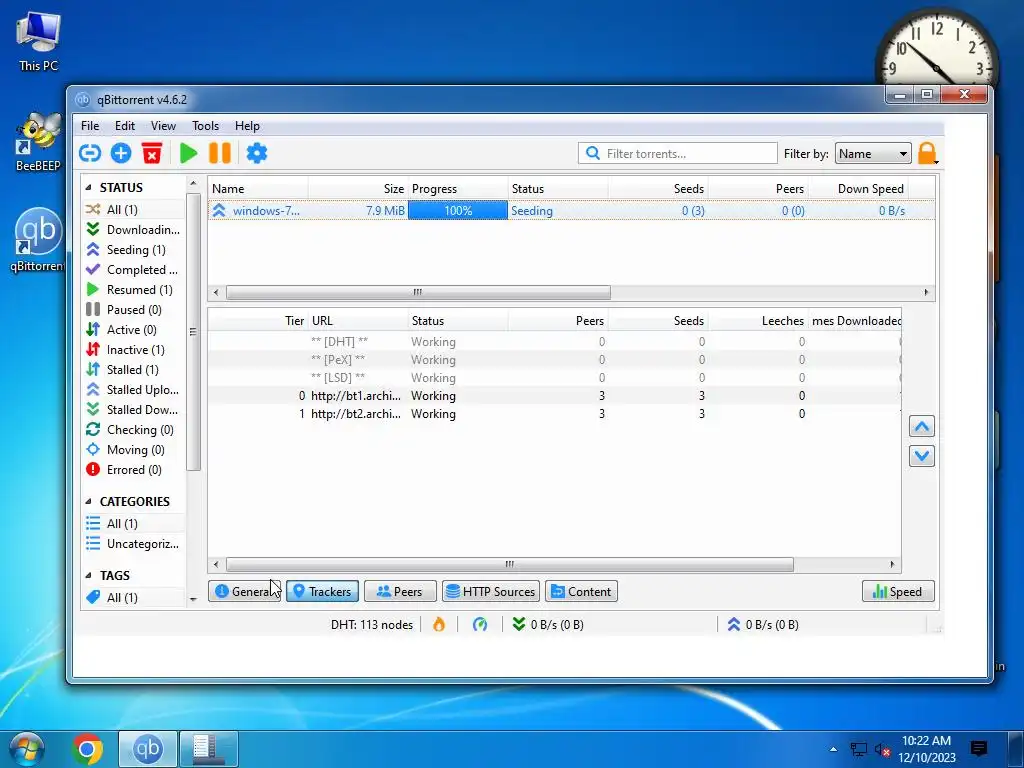The height and width of the screenshot is (768, 1024).
Task: Select the Paused (0) filter
Action: click(133, 310)
